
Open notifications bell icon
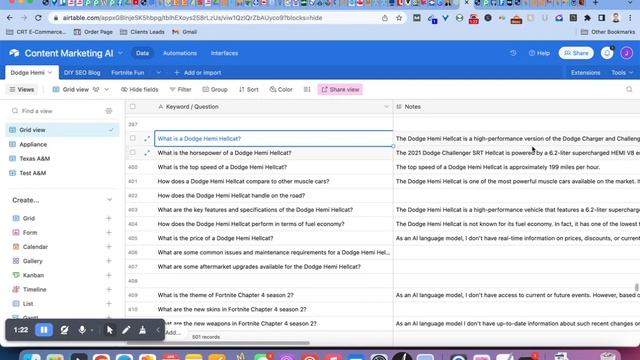coord(607,53)
